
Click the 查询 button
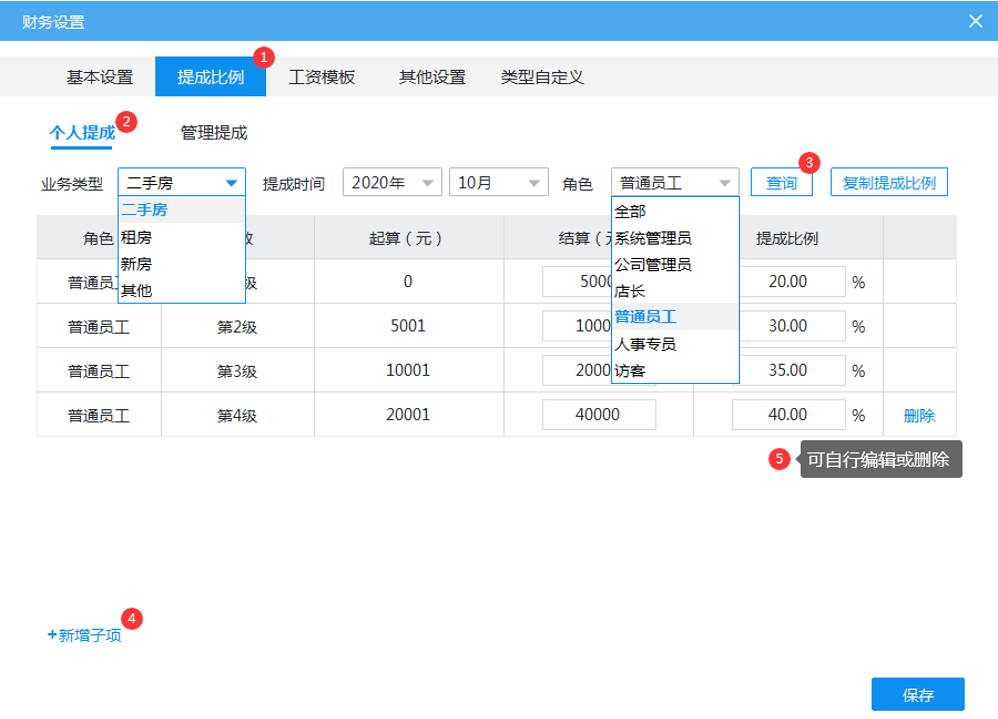[x=781, y=183]
